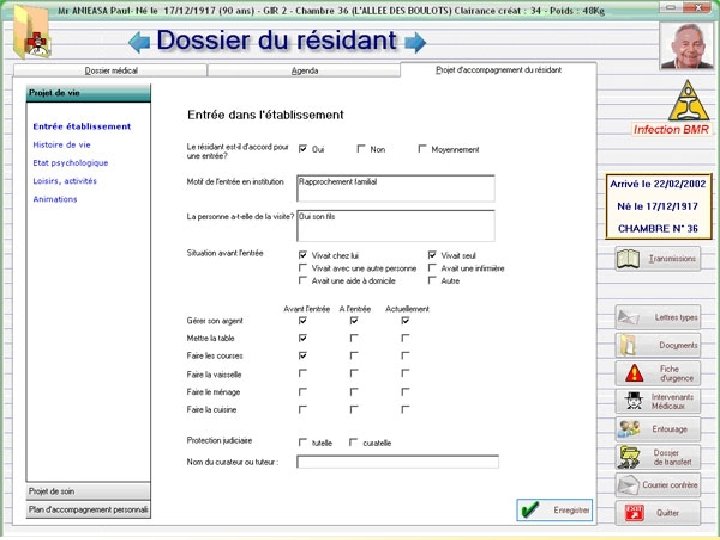Click the visite text field containing Oui son fils

click(396, 225)
